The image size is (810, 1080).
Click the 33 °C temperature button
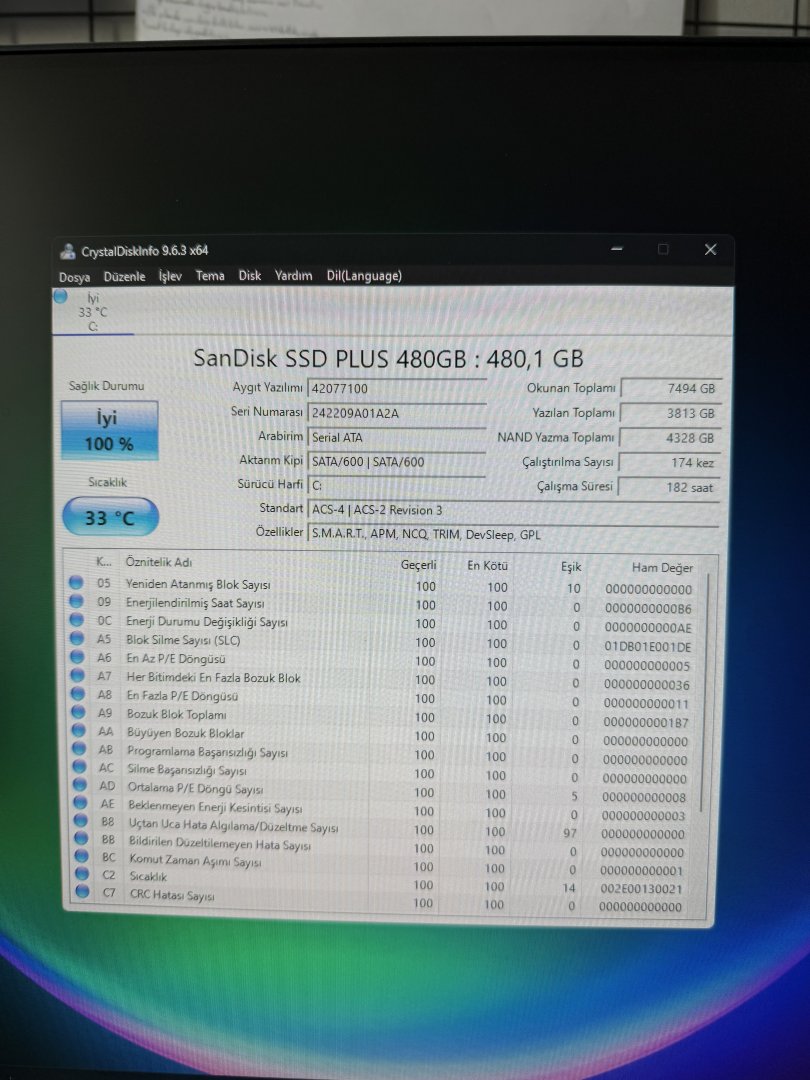point(110,517)
